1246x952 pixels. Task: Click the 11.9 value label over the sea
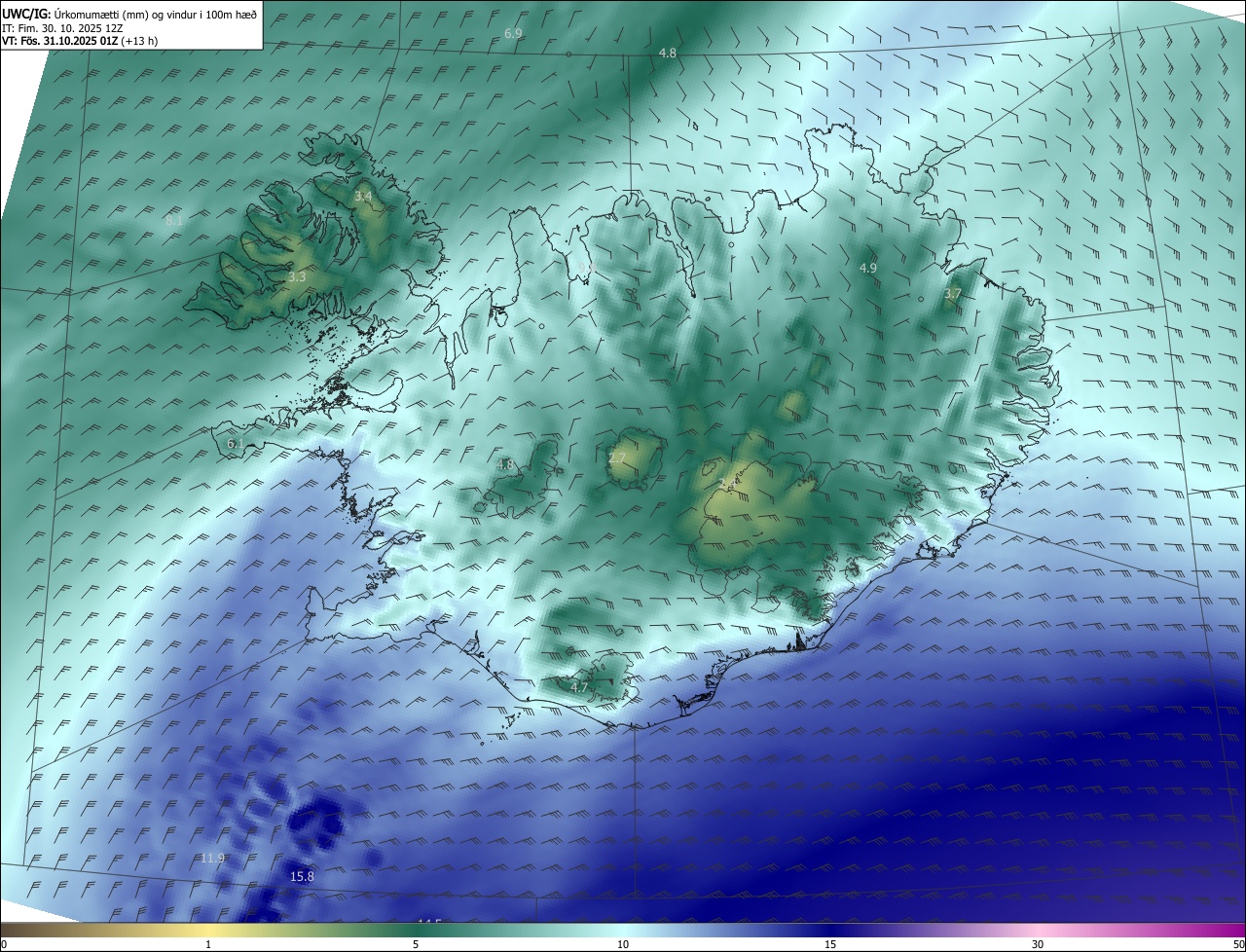212,859
